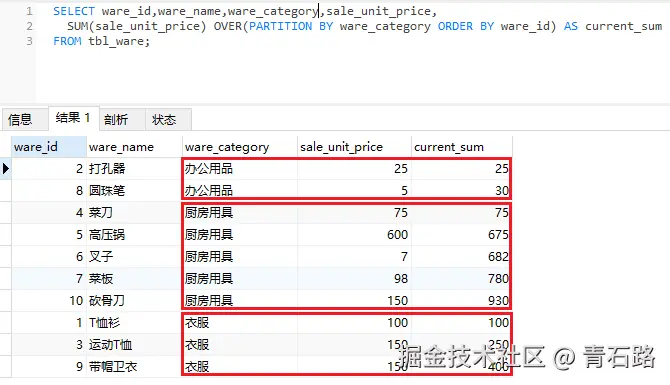Select the 结果 1 tab
The height and width of the screenshot is (385, 670).
tap(74, 118)
